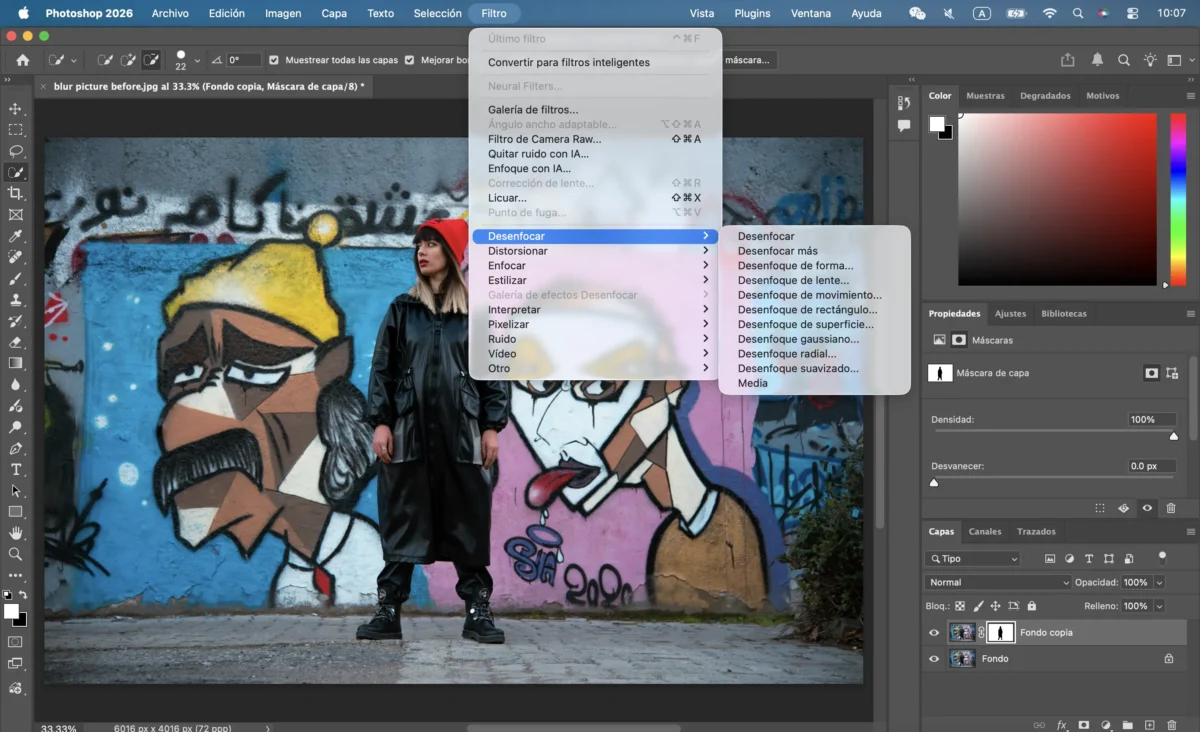Toggle the 'Mejorar borde' checkbox

click(409, 60)
